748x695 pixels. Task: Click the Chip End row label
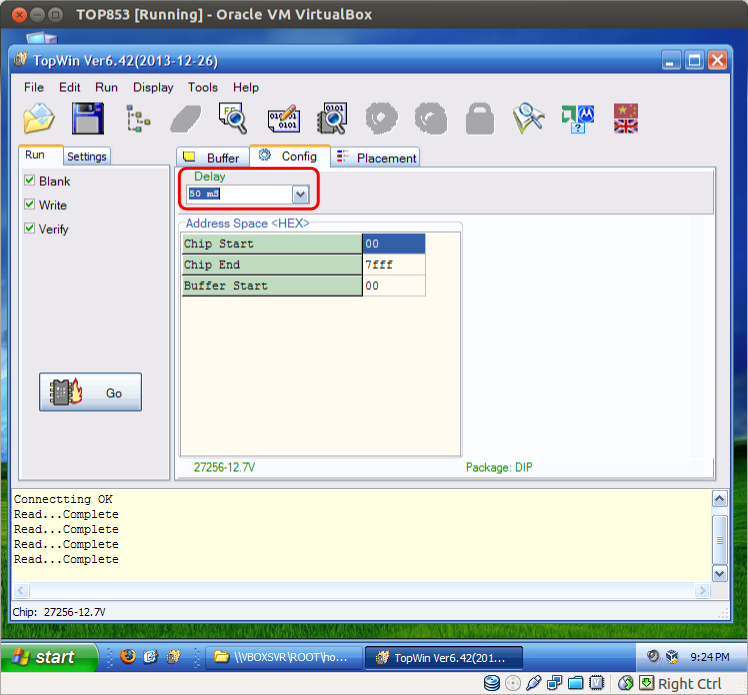pos(272,265)
